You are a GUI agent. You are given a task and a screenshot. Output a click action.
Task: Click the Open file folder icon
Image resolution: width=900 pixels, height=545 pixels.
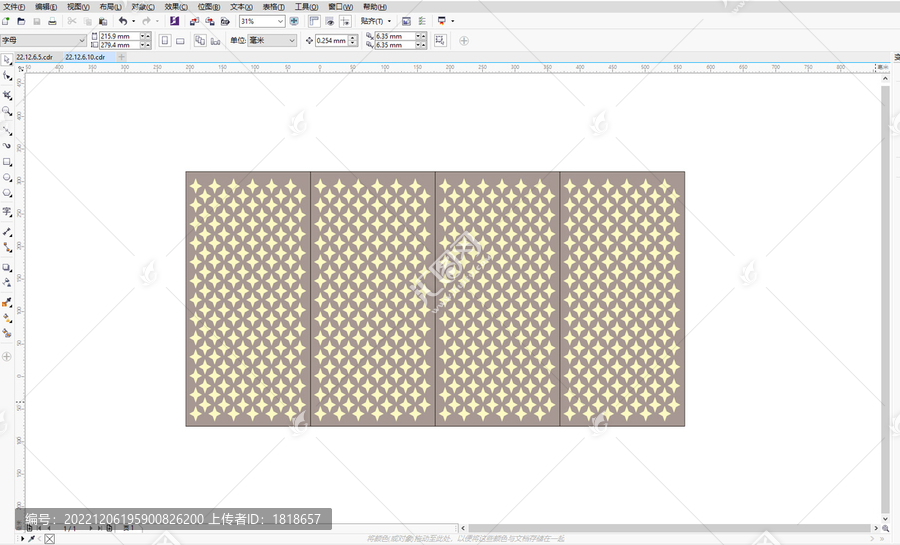21,21
